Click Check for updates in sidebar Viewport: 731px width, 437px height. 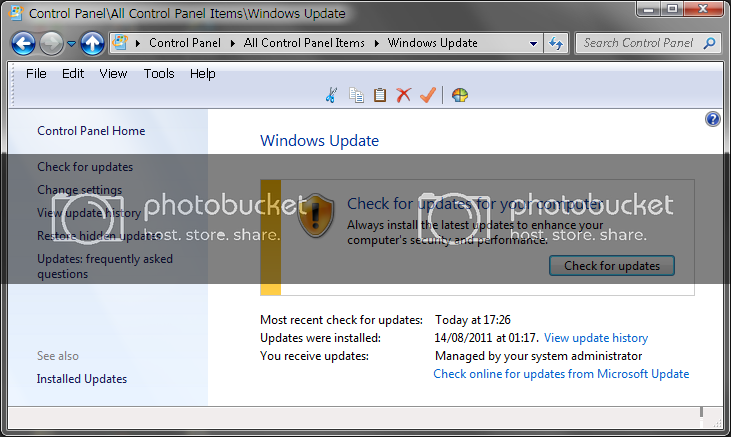click(85, 167)
